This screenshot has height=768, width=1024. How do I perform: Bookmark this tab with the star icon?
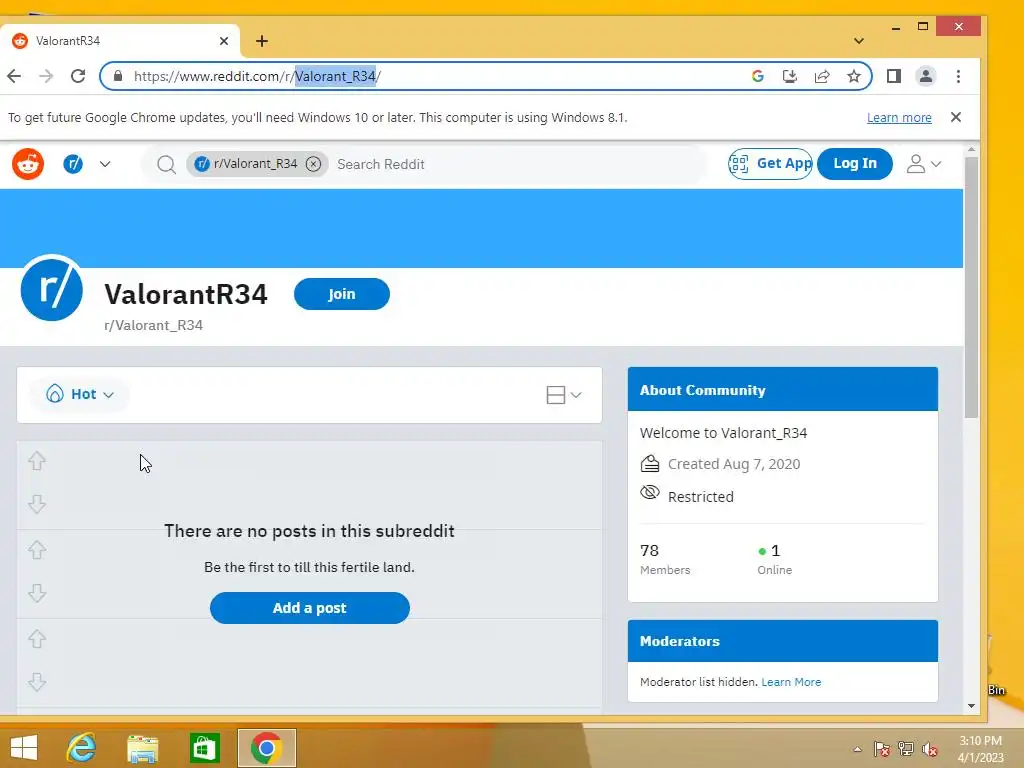(x=854, y=76)
